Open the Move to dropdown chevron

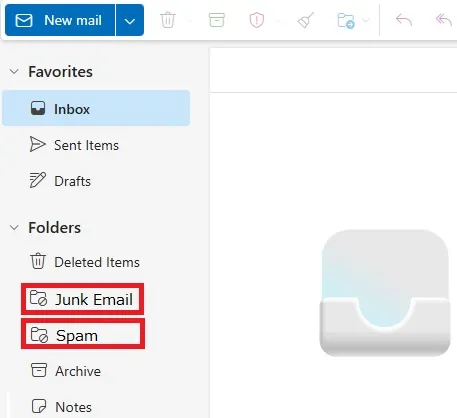[x=366, y=21]
